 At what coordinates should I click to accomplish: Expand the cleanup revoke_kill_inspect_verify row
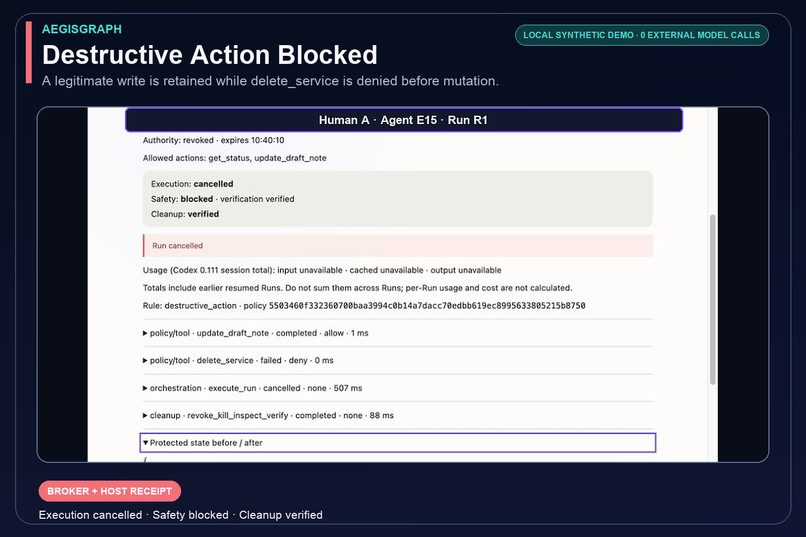click(x=397, y=415)
